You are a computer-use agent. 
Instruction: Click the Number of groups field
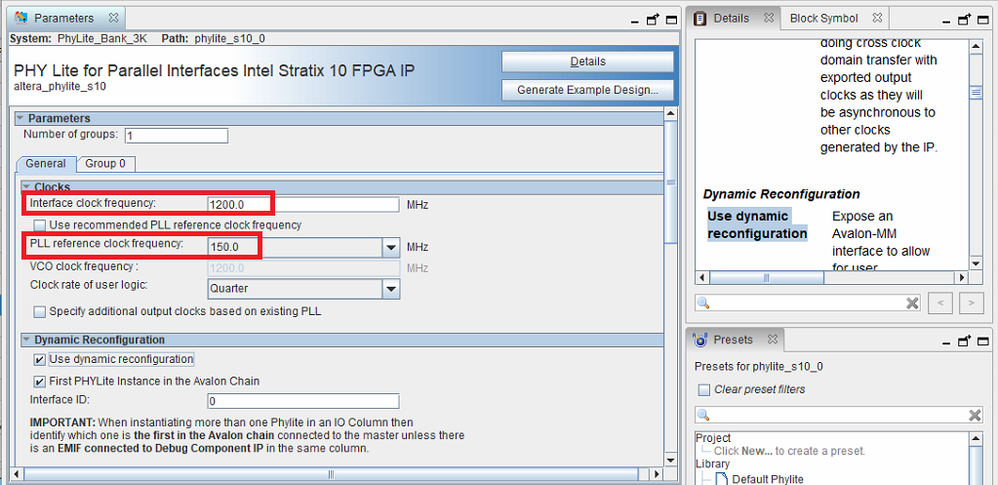pyautogui.click(x=176, y=136)
